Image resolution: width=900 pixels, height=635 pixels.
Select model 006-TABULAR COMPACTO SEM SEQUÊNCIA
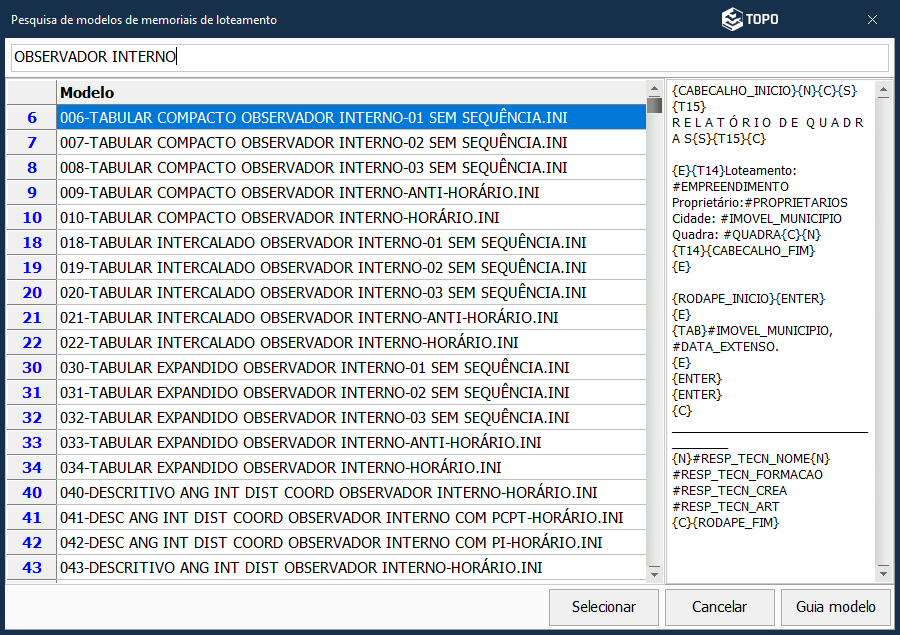313,118
